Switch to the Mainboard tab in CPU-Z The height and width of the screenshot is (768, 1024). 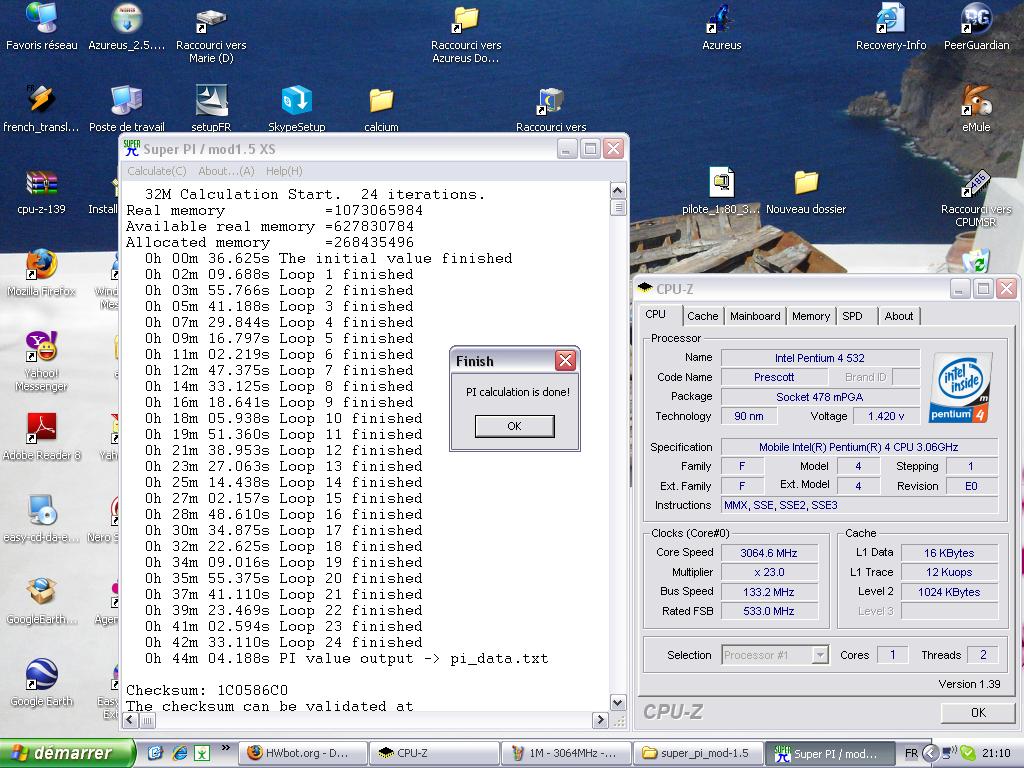pyautogui.click(x=755, y=316)
